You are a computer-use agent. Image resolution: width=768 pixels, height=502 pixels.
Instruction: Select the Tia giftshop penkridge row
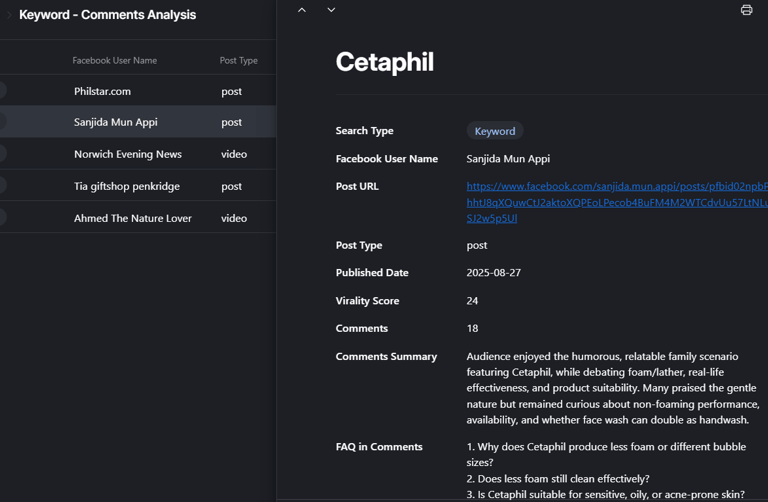point(127,186)
